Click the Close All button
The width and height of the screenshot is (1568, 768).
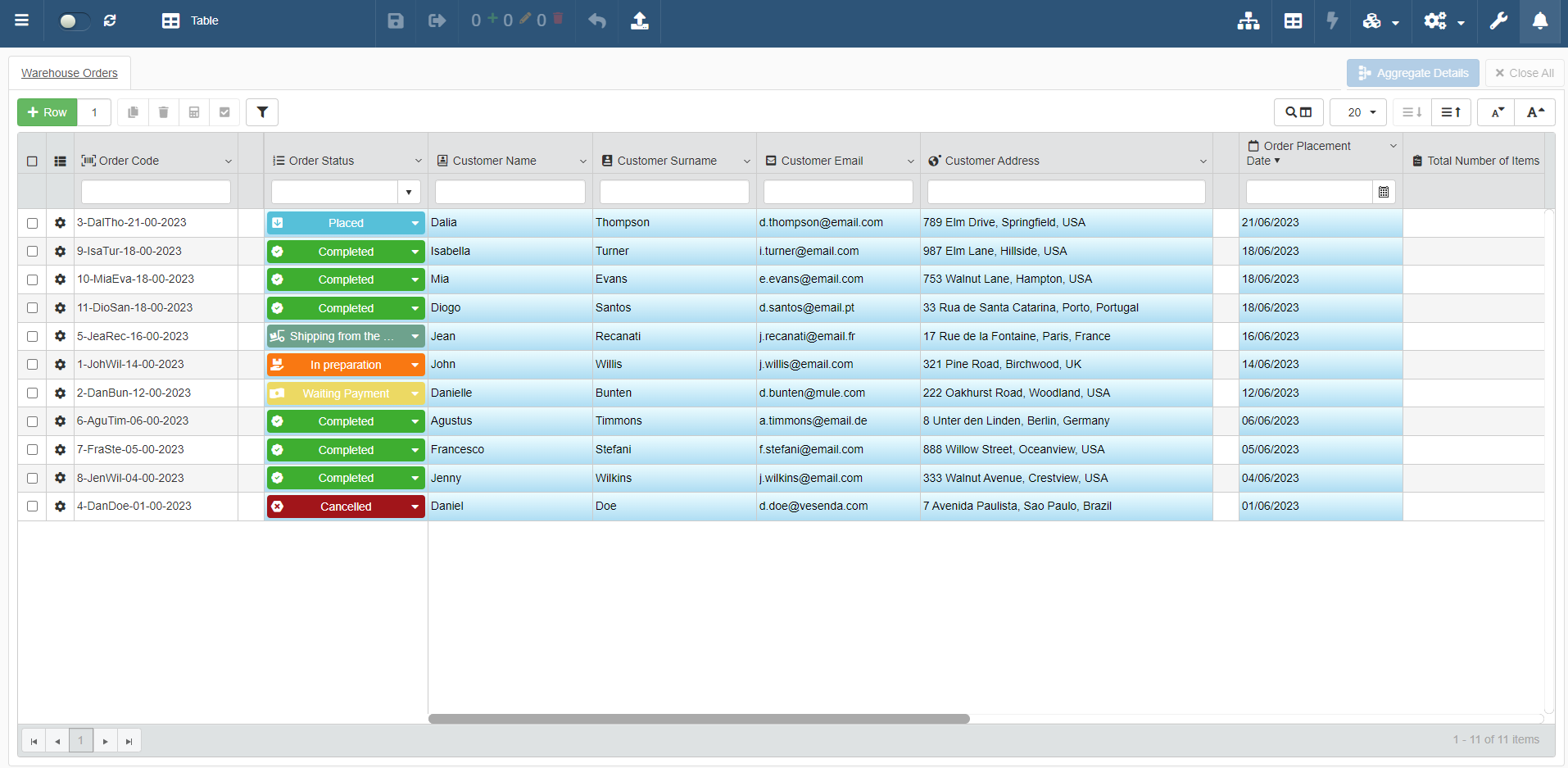click(x=1524, y=73)
